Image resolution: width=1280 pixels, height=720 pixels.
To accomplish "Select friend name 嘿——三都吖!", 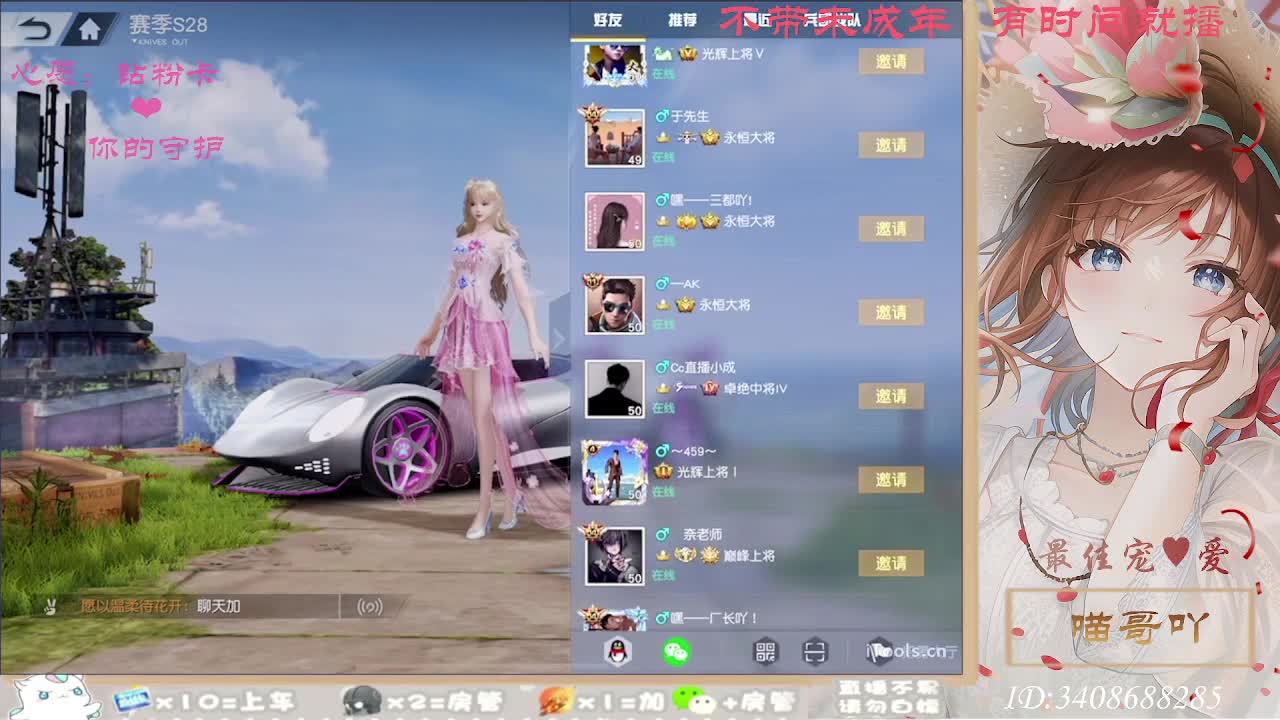I will tap(711, 200).
